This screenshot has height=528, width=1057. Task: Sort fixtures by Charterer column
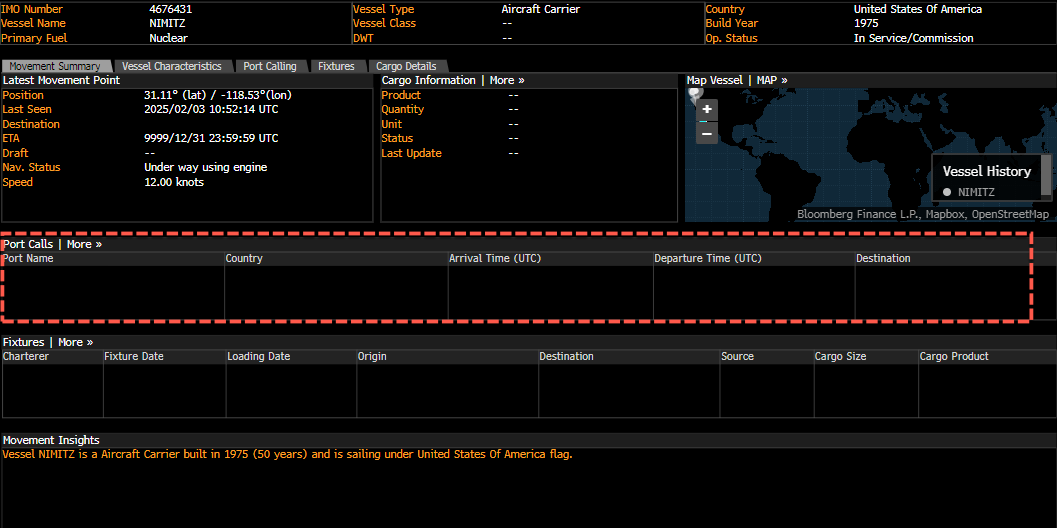coord(27,356)
